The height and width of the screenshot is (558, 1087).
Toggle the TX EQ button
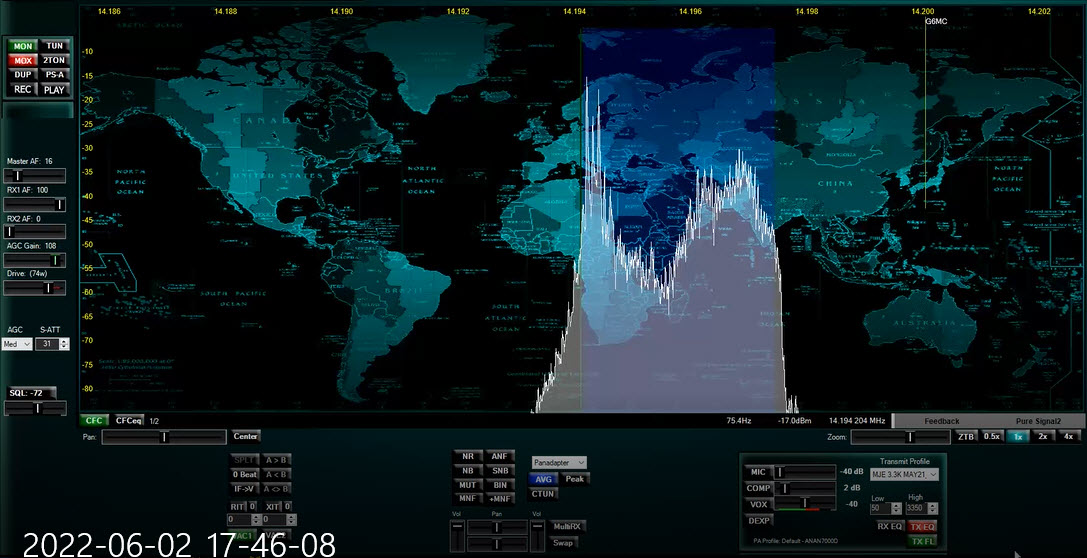click(x=922, y=526)
